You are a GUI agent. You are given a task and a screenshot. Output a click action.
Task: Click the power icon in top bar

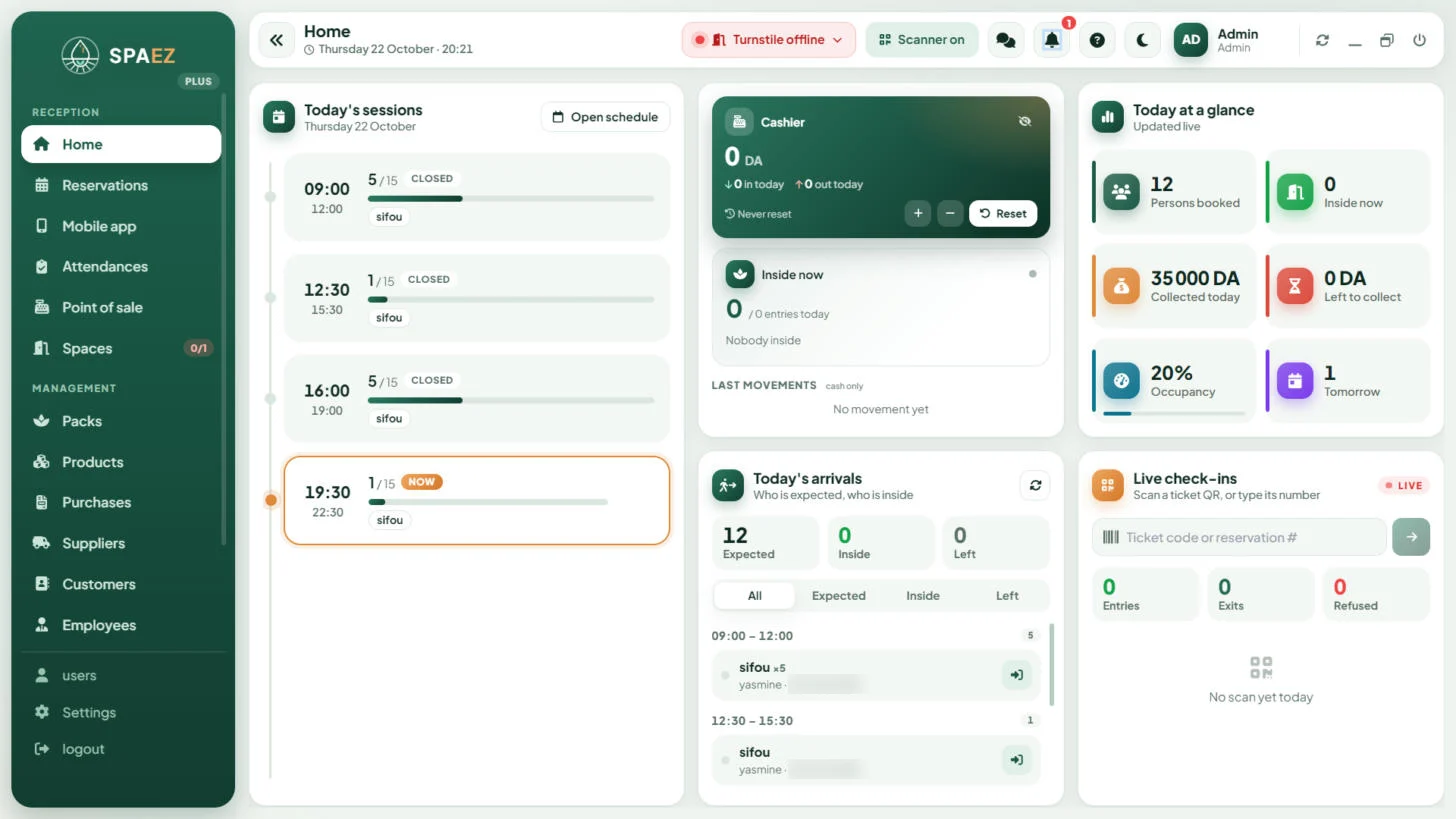pyautogui.click(x=1419, y=40)
